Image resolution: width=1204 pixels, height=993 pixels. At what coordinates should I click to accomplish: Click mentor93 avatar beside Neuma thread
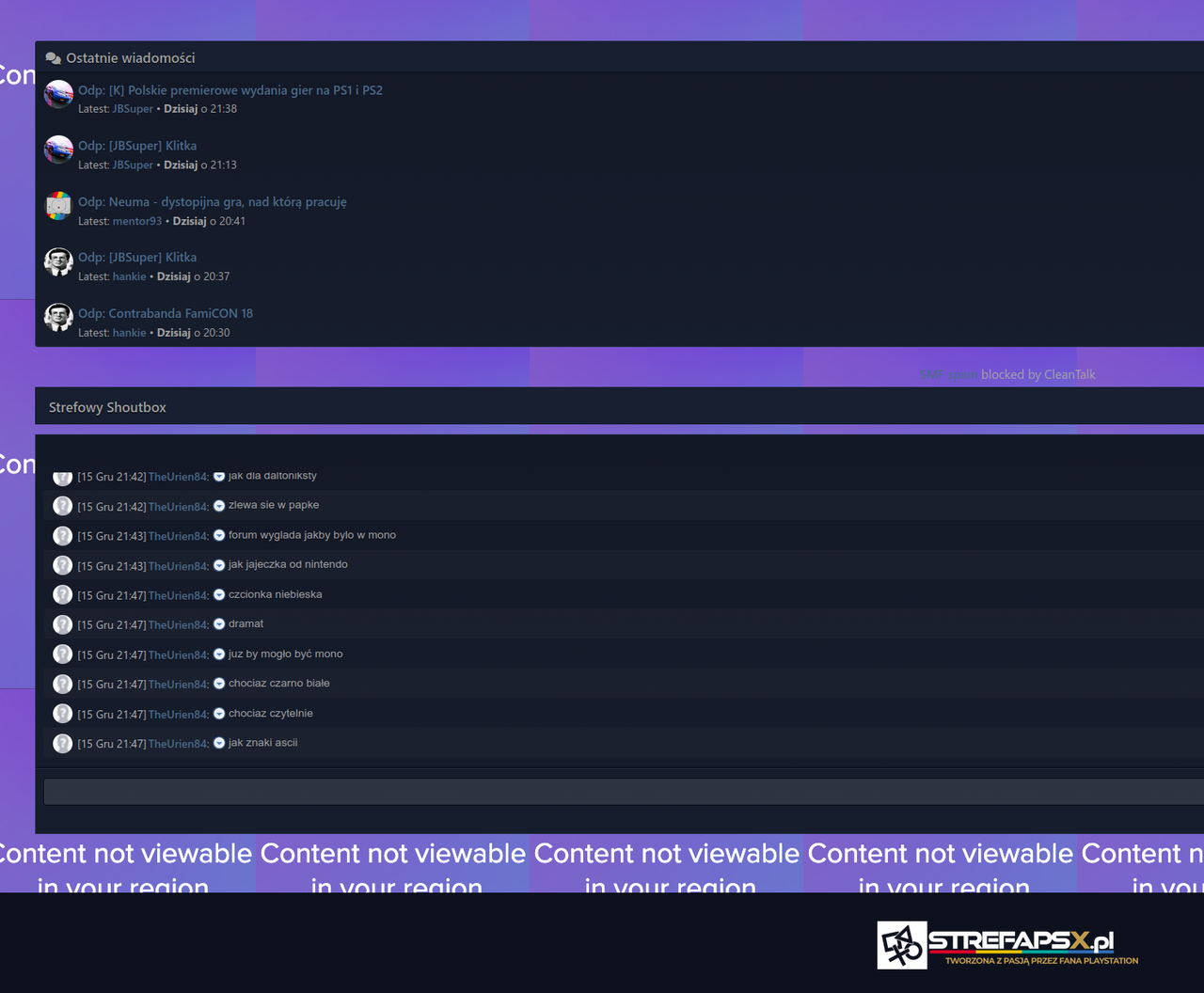(x=58, y=206)
